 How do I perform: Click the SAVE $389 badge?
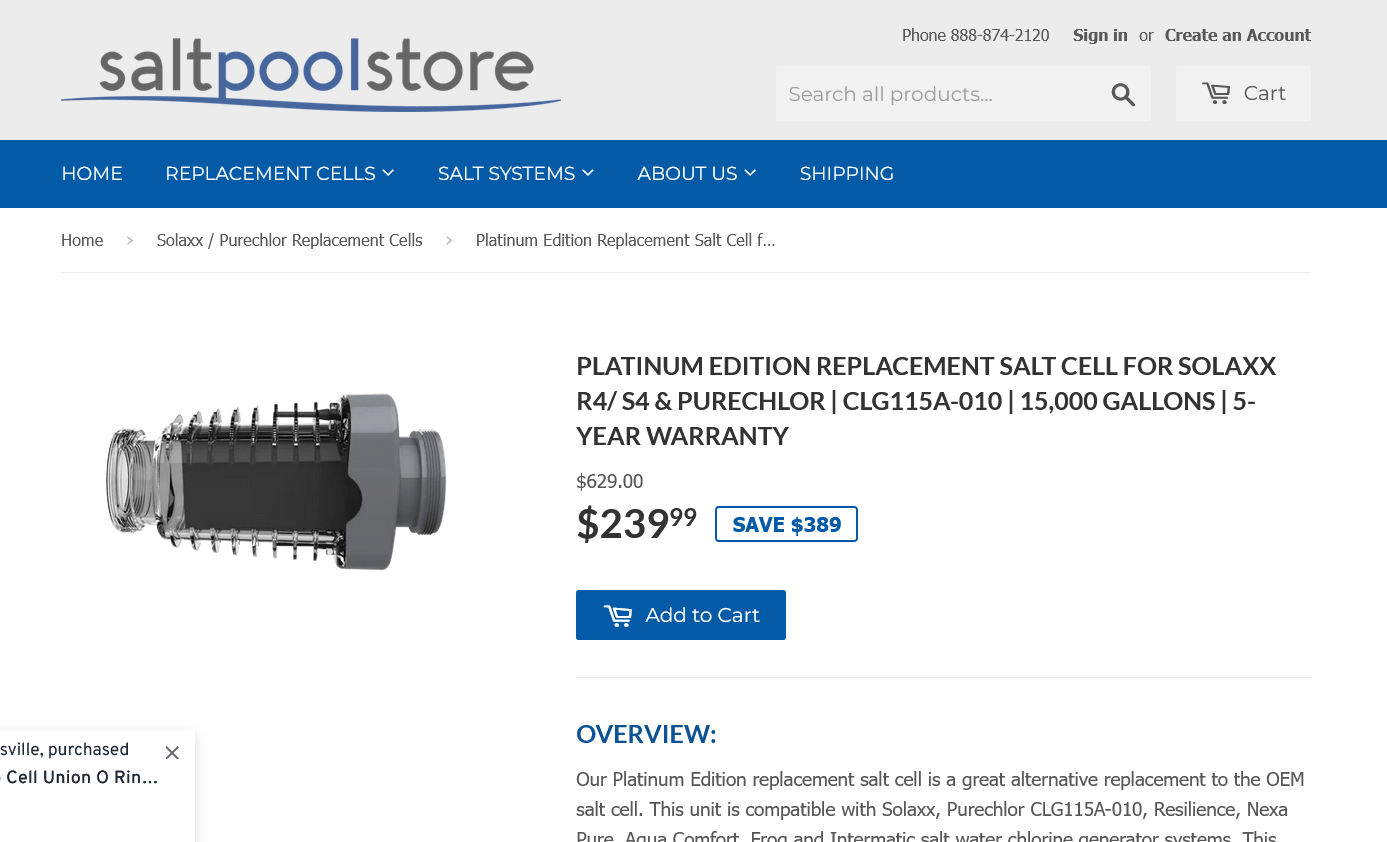[786, 524]
